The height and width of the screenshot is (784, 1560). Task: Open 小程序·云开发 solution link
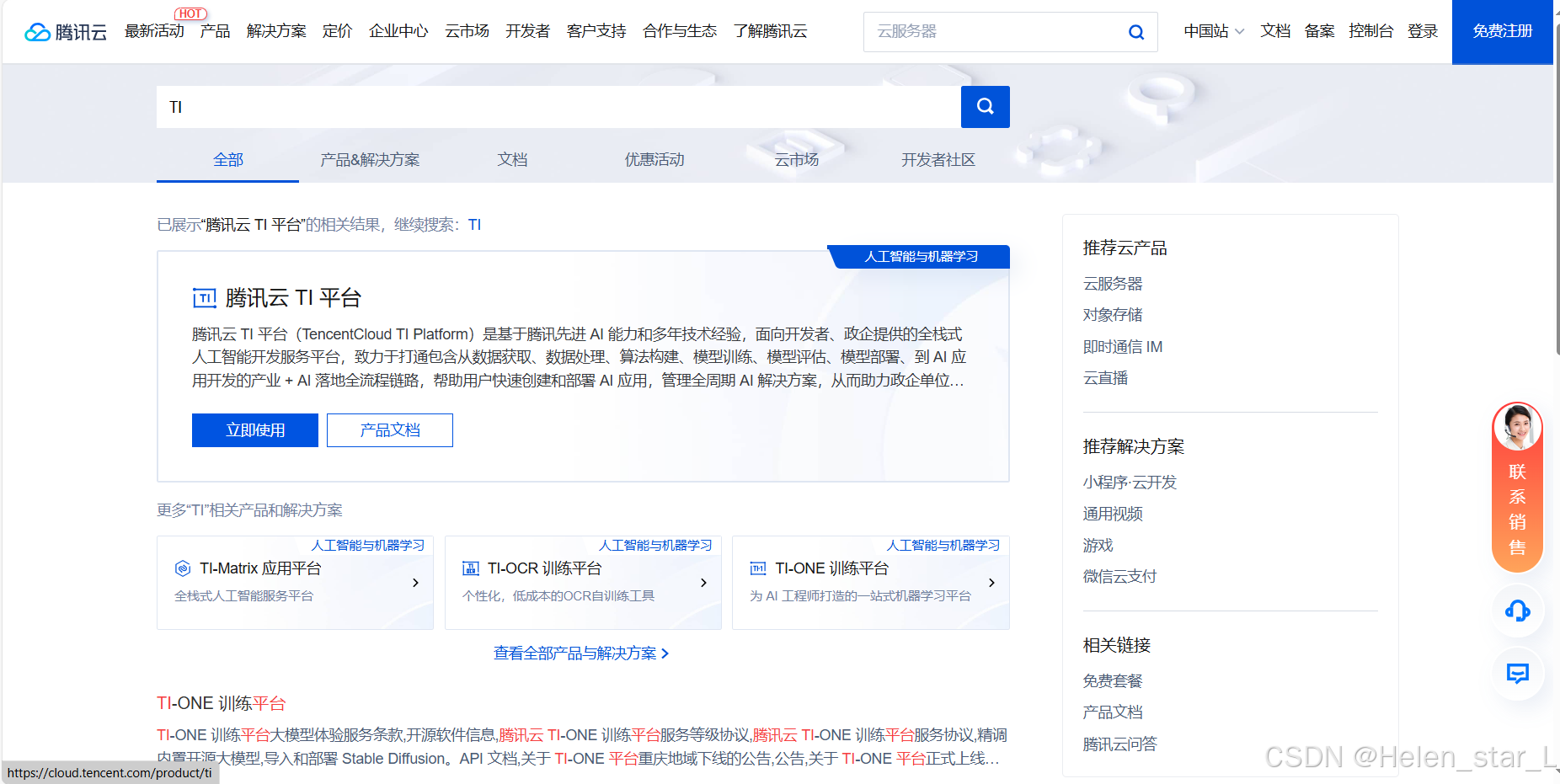point(1130,483)
